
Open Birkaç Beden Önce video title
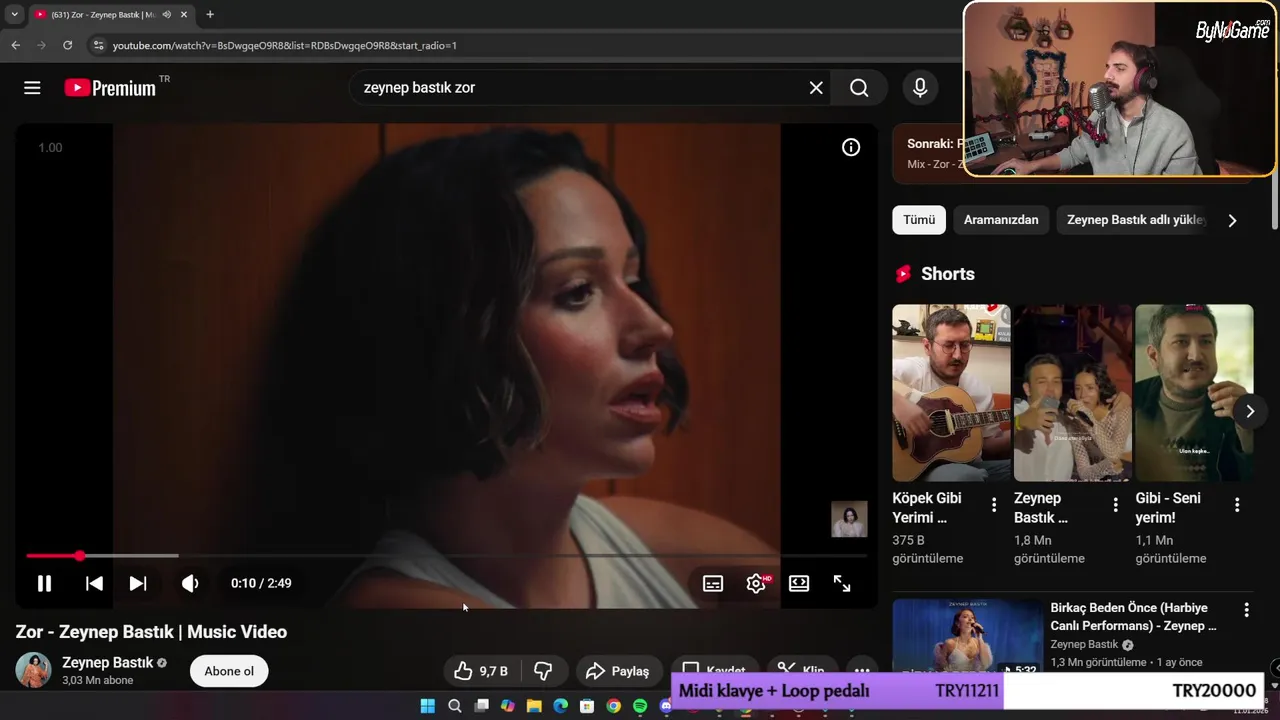click(1133, 616)
